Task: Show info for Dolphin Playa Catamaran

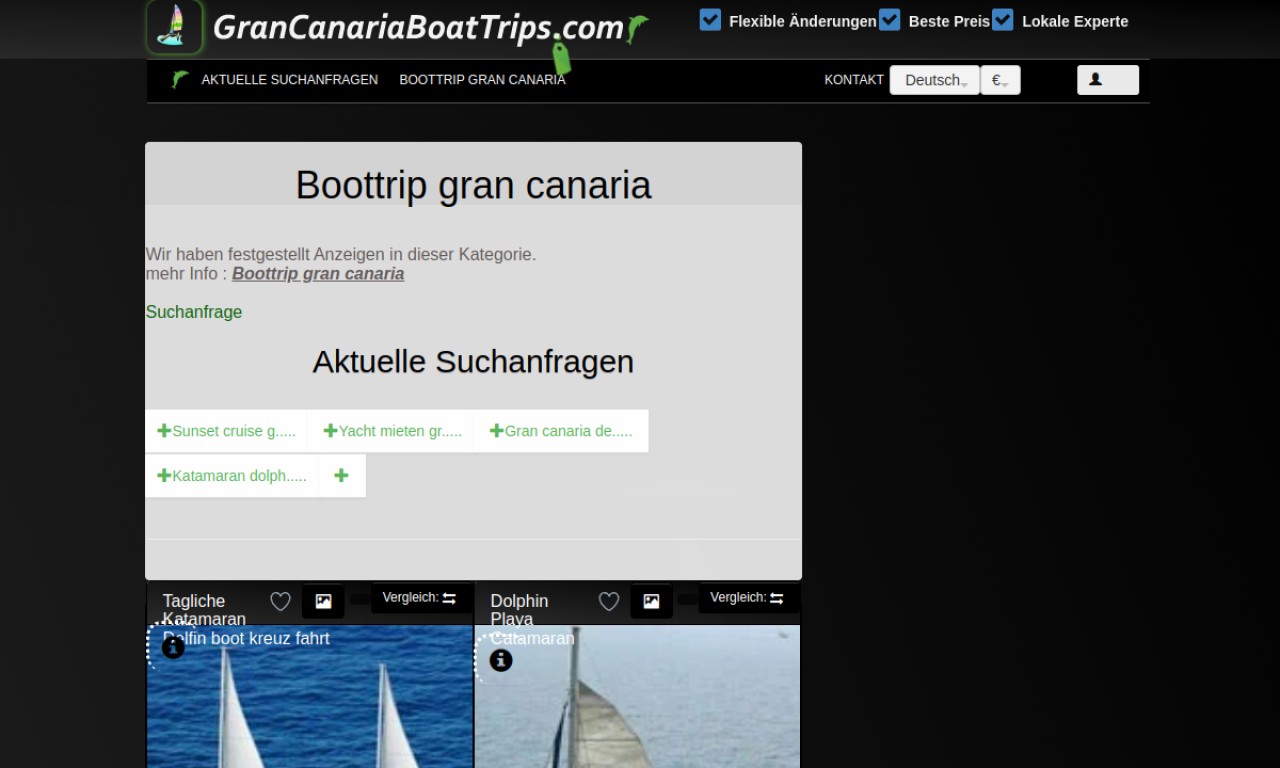Action: tap(501, 660)
